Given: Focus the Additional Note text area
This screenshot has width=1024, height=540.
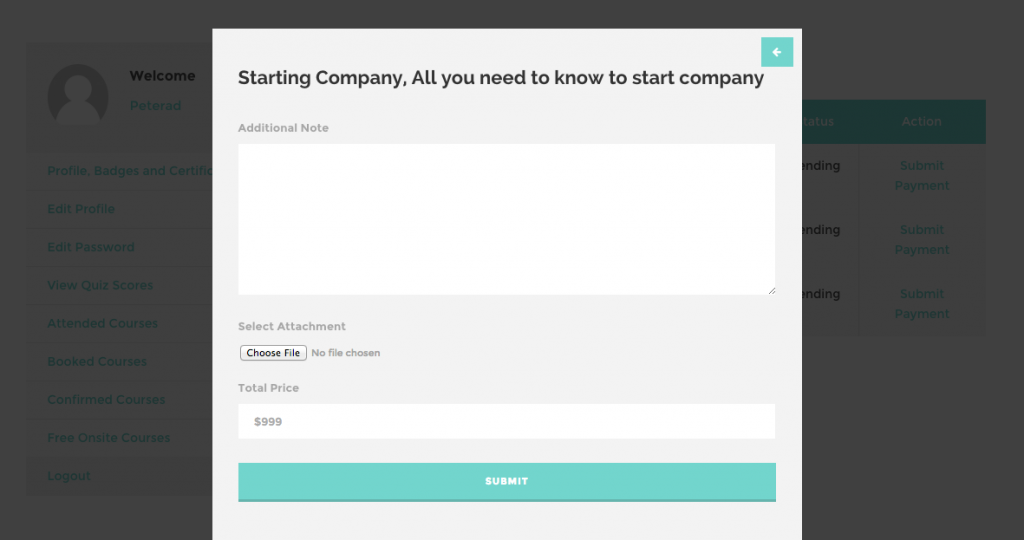Looking at the screenshot, I should 506,219.
